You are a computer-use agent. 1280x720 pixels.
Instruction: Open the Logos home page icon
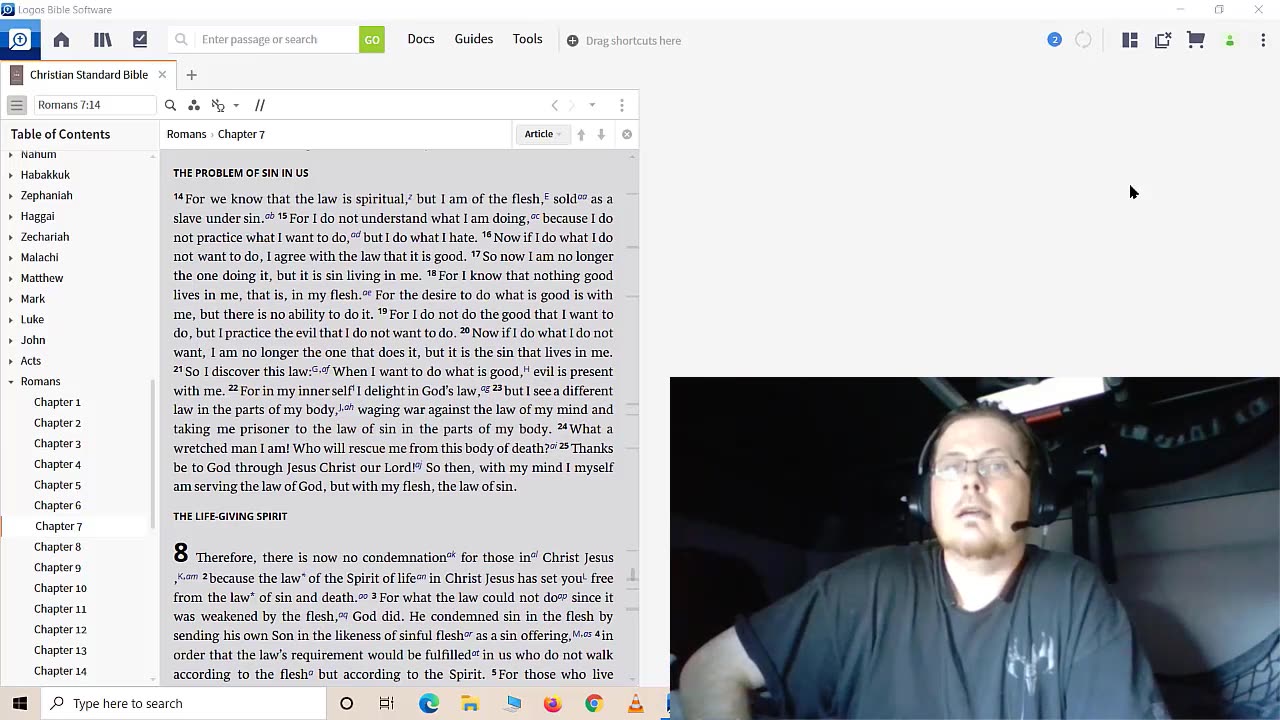(x=61, y=40)
